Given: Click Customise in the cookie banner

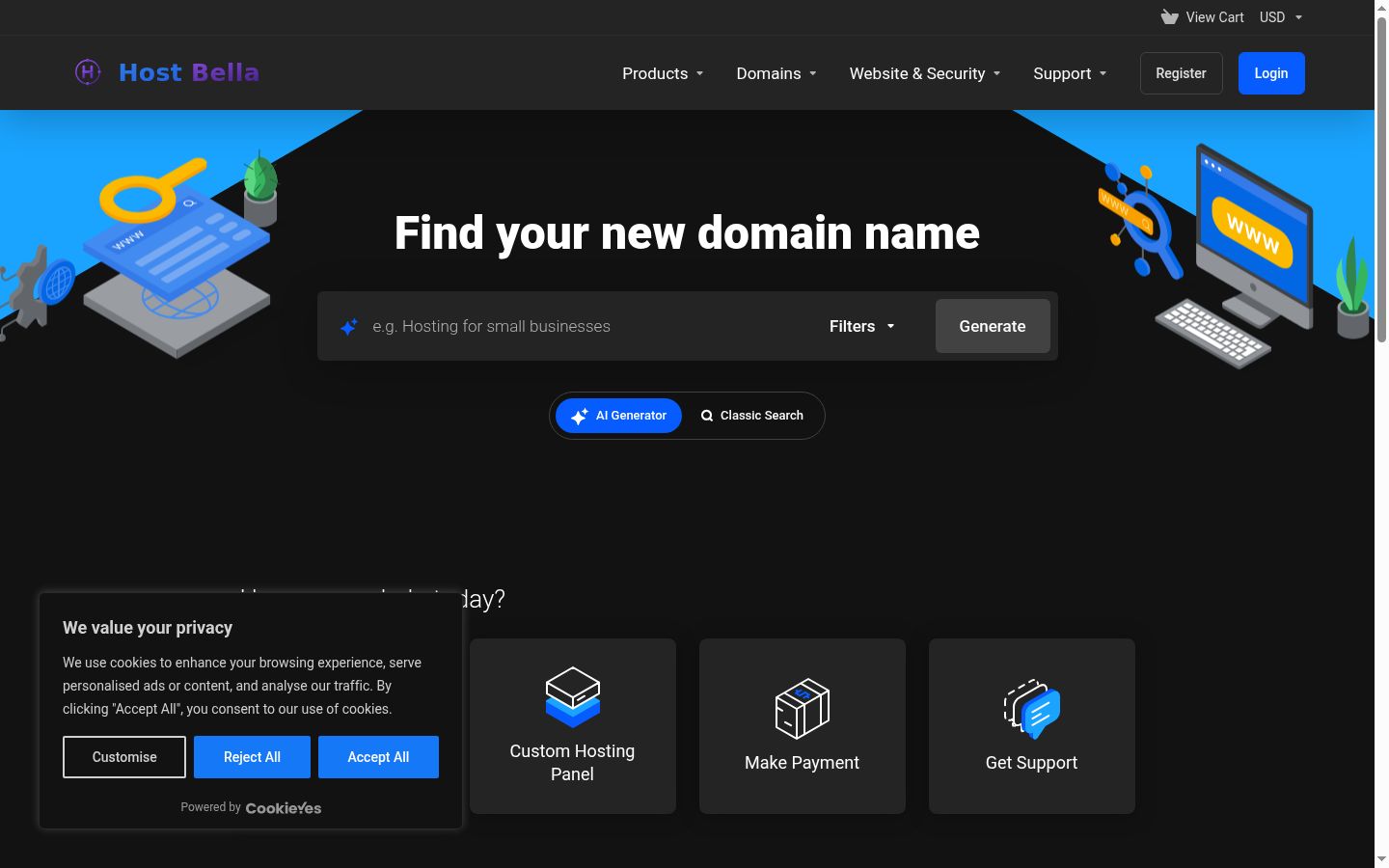Looking at the screenshot, I should (124, 757).
